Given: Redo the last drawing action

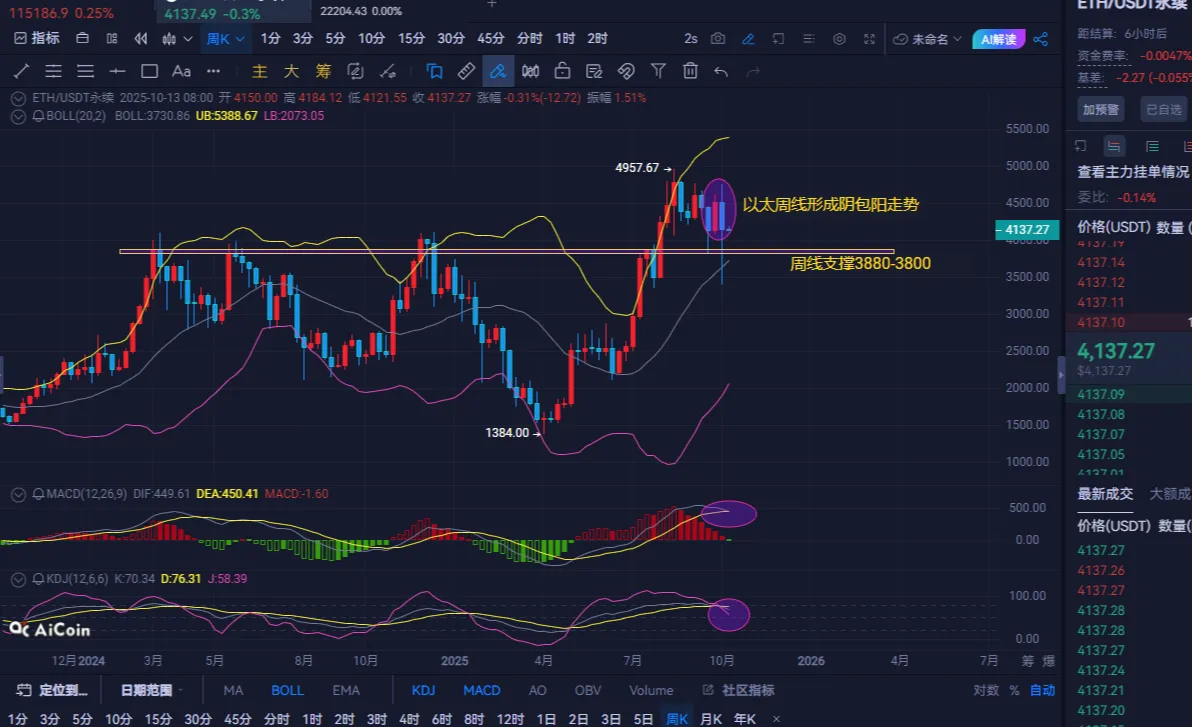Looking at the screenshot, I should (753, 71).
